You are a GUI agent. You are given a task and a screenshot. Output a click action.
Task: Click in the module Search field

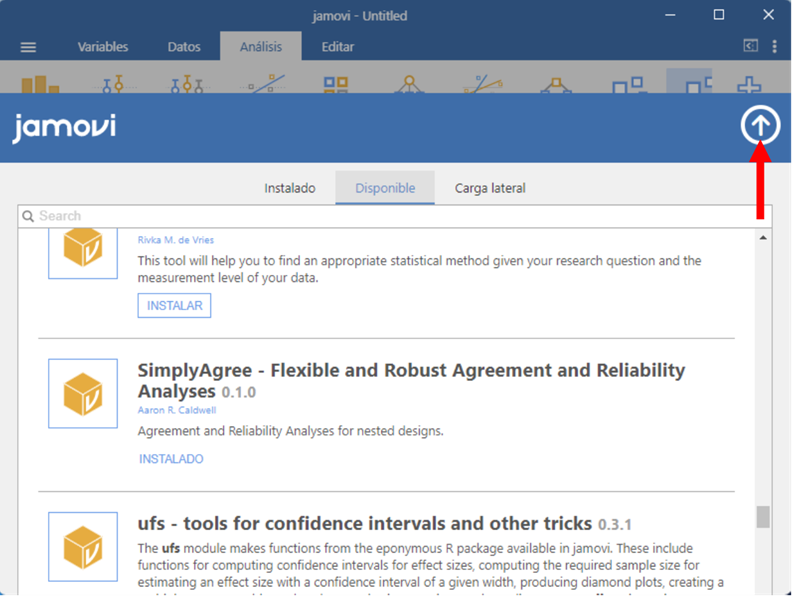tap(390, 216)
